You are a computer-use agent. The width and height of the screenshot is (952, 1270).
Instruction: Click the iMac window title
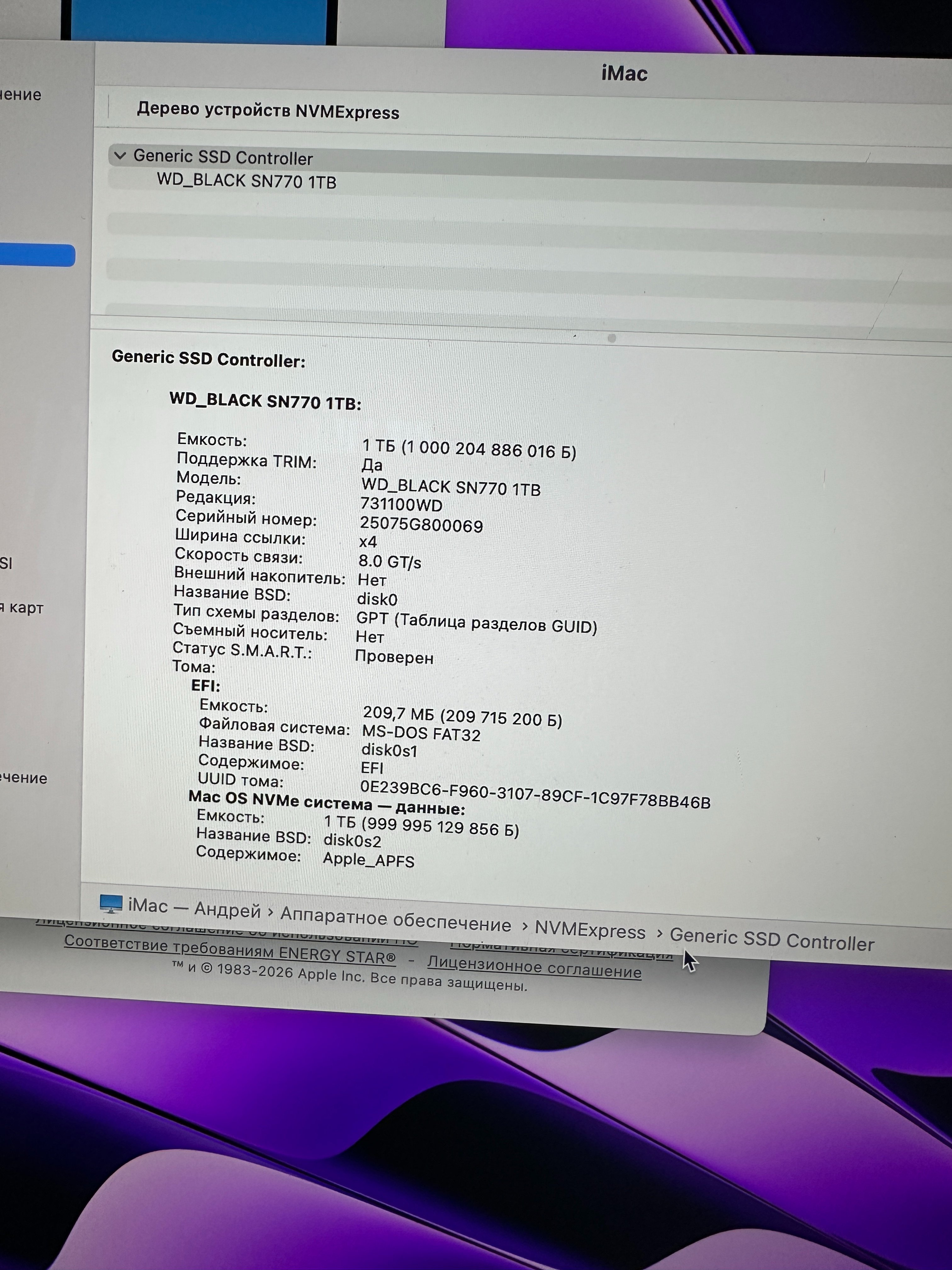pos(624,73)
